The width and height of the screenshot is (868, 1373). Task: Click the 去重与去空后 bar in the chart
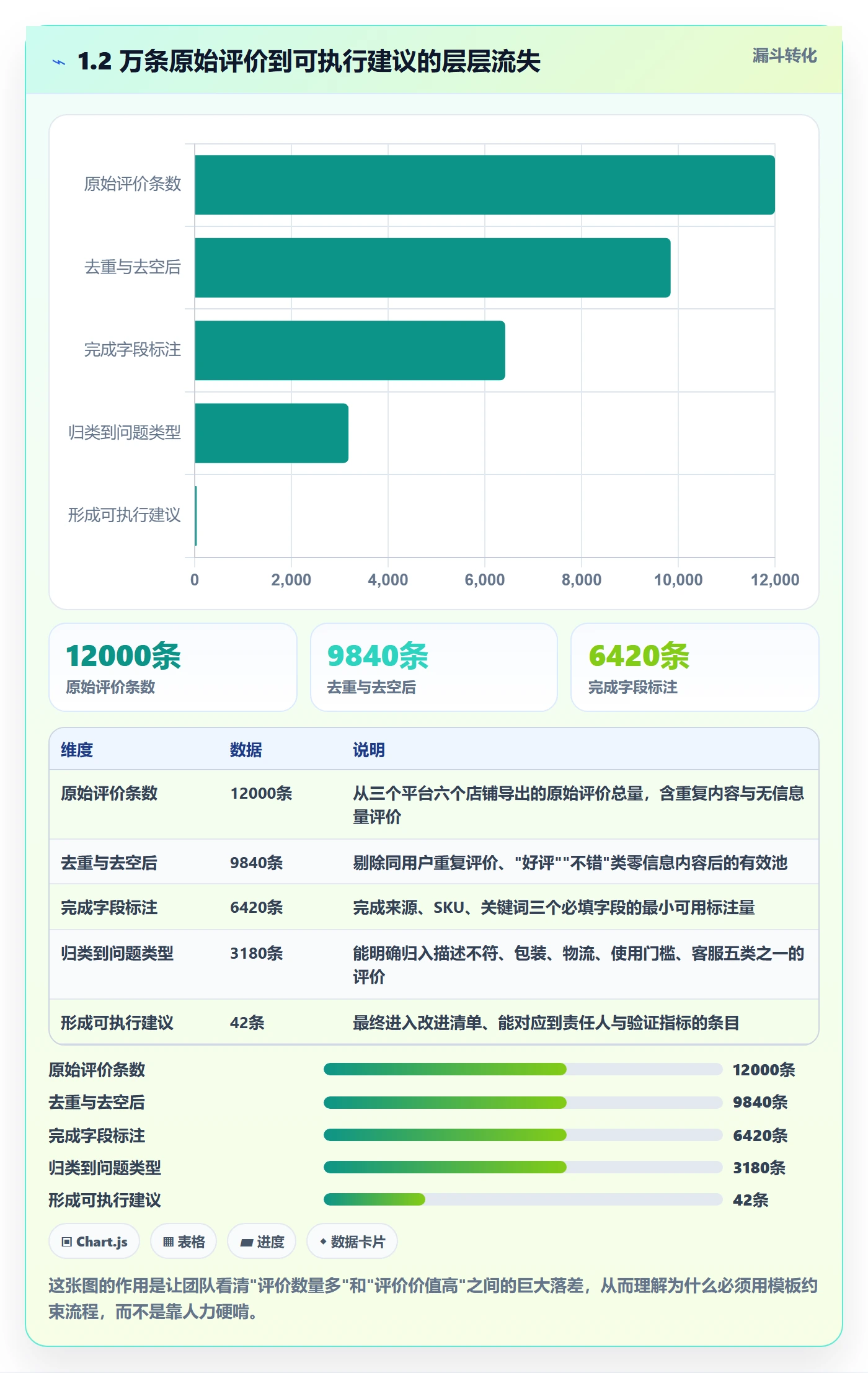(433, 267)
